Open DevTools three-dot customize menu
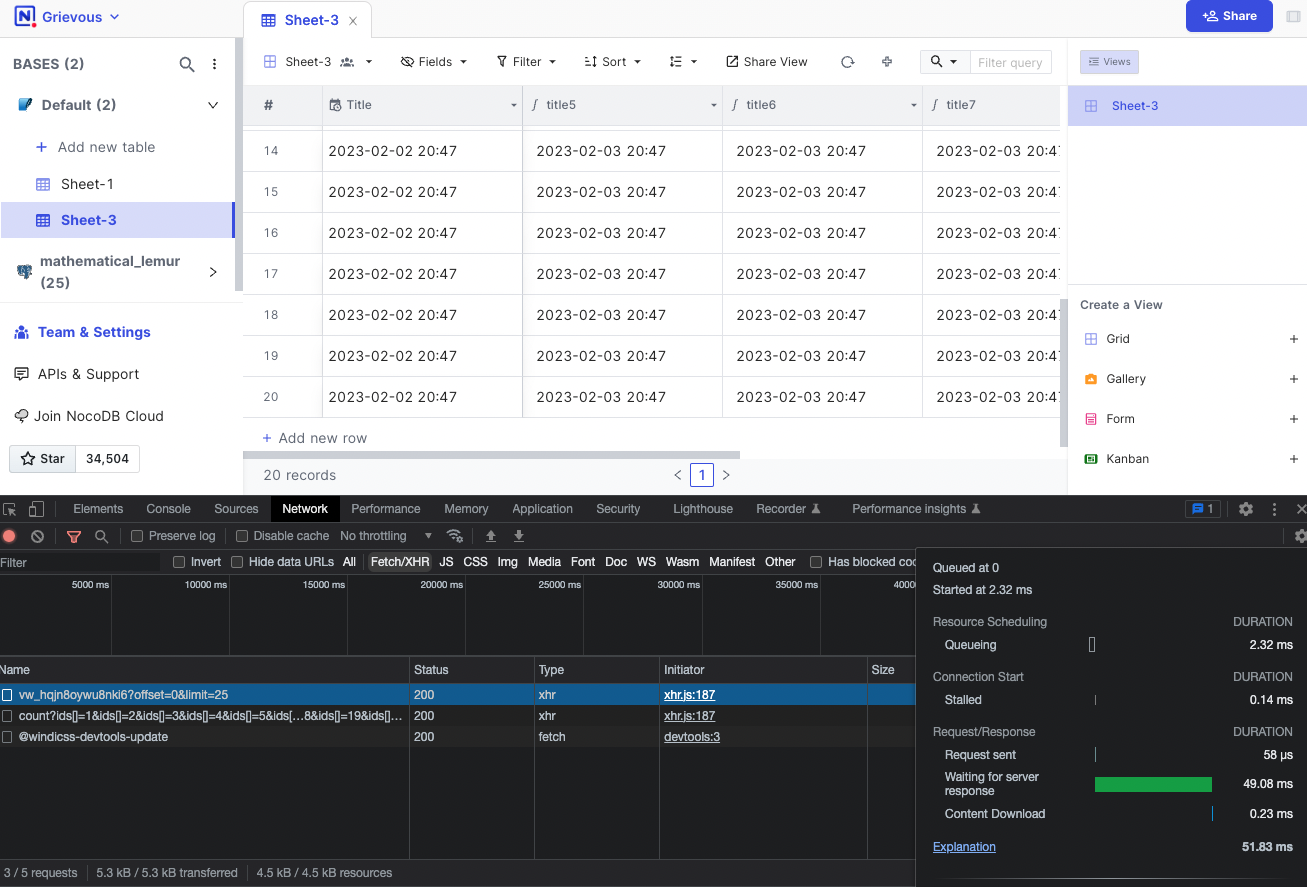The width and height of the screenshot is (1307, 887). click(1275, 509)
